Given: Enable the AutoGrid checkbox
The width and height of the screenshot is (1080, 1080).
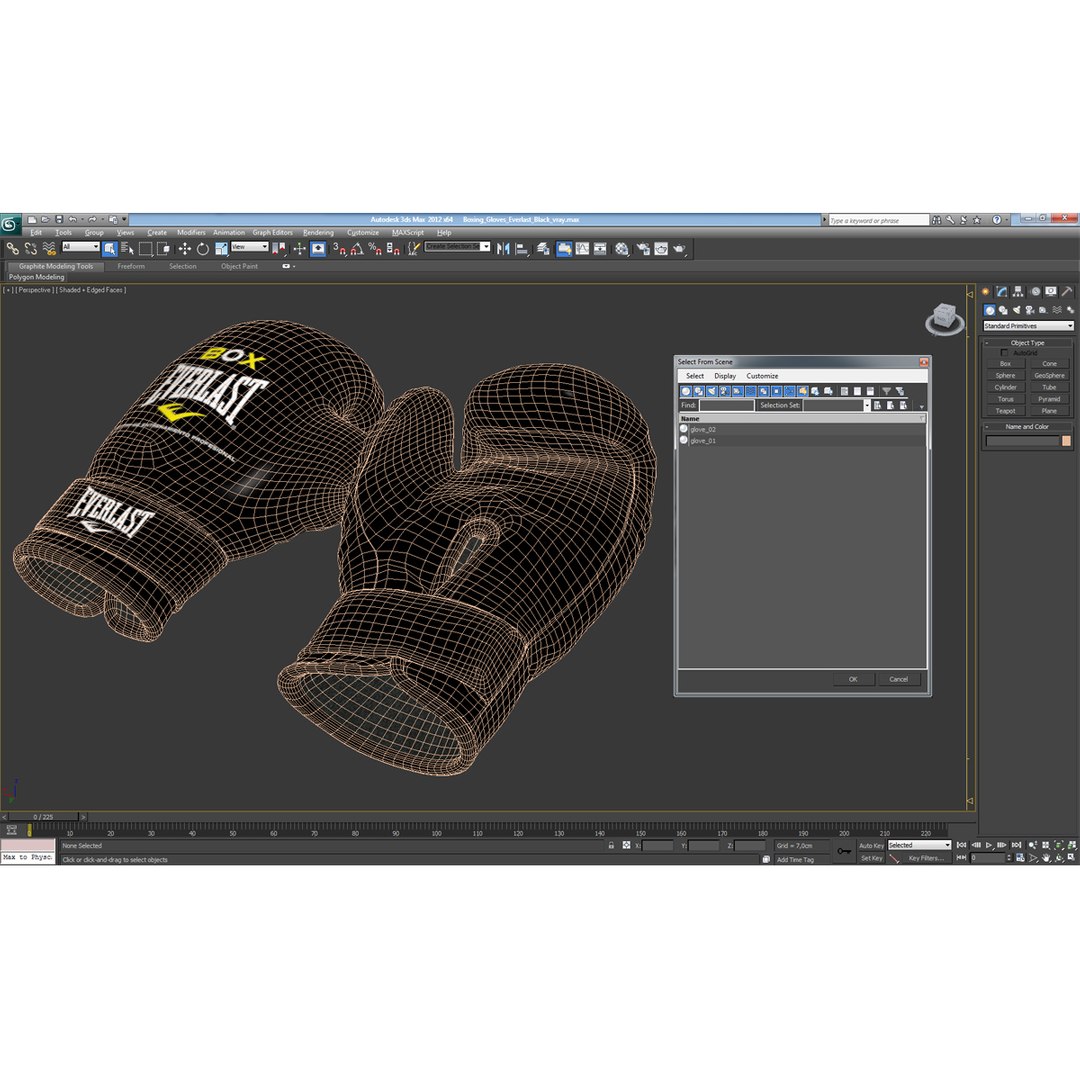Looking at the screenshot, I should click(1004, 353).
